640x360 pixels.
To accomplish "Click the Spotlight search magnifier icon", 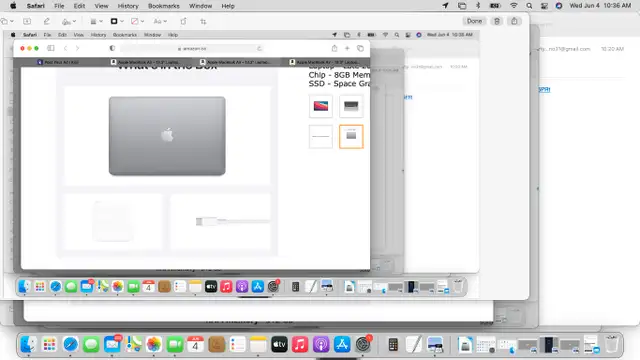I will 529,6.
